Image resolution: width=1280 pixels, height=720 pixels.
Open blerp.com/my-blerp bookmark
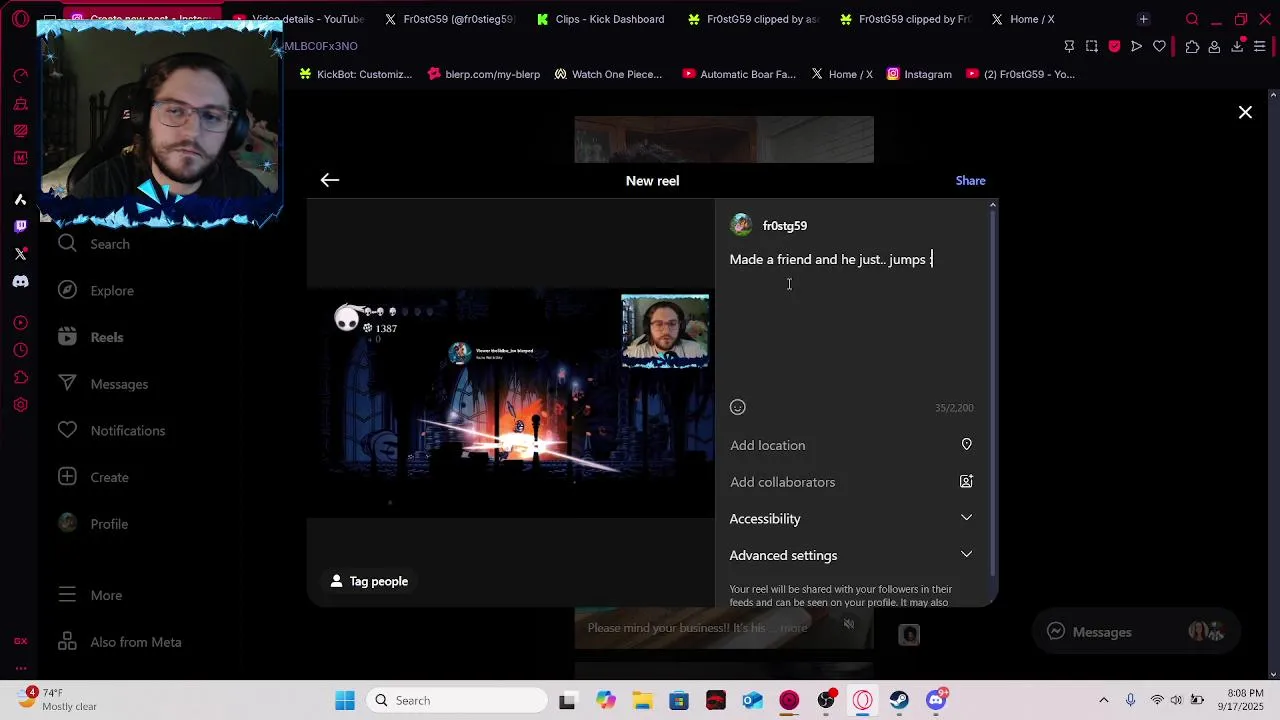click(484, 74)
